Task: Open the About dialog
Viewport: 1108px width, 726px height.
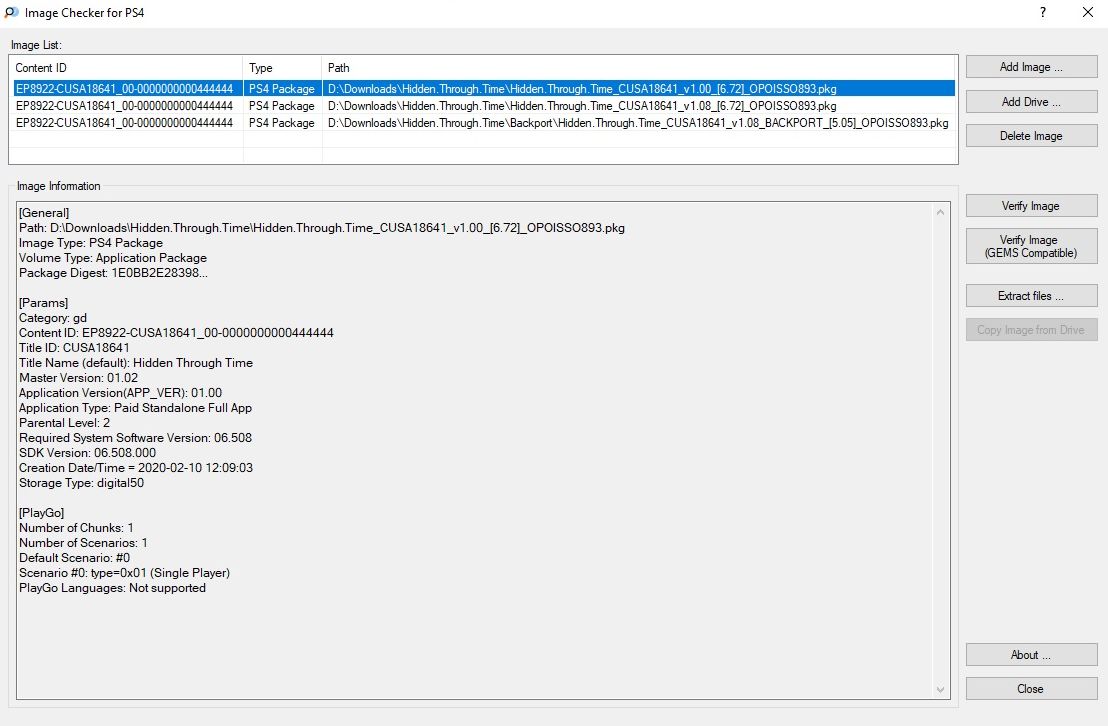Action: click(1031, 655)
